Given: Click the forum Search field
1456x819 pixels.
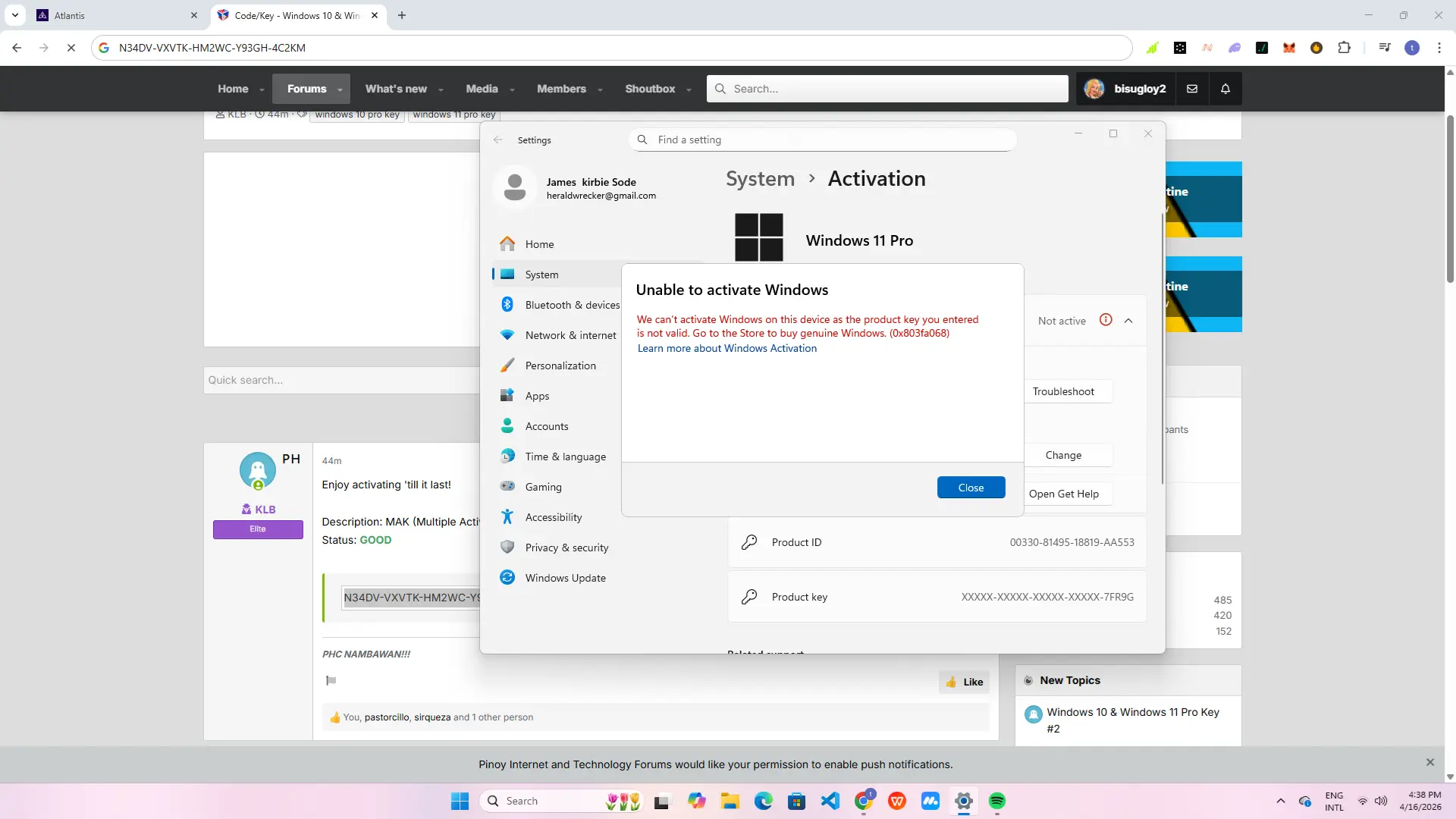Looking at the screenshot, I should coord(887,89).
